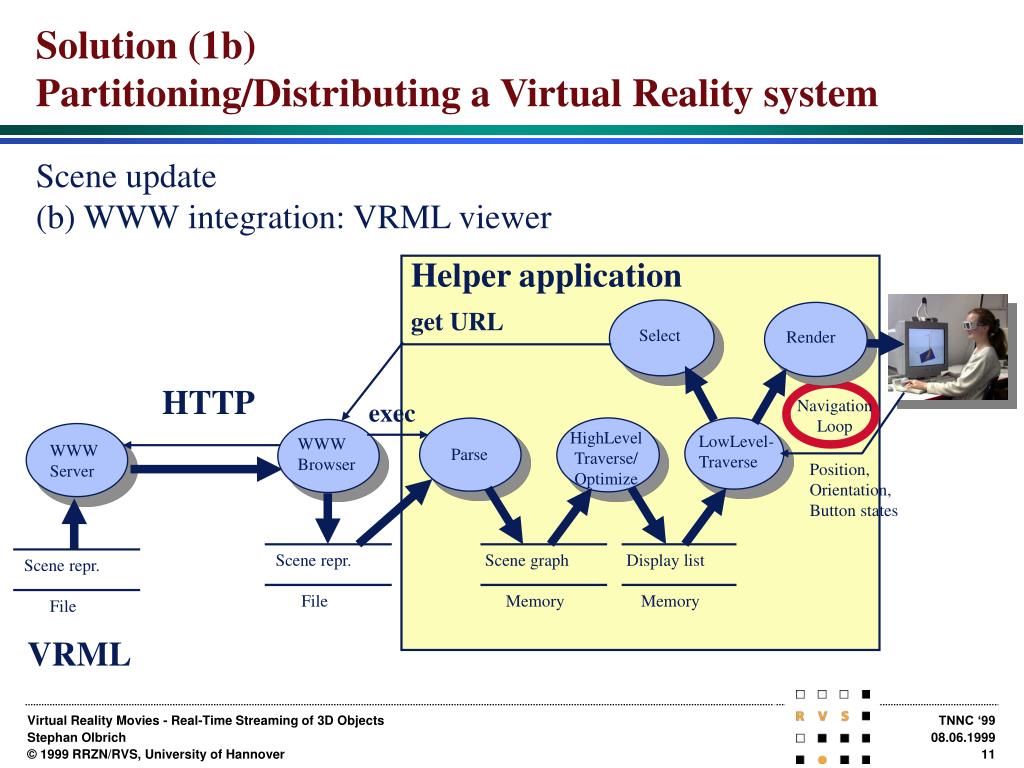Click the arrow from Render to user photo
Screen dimensions: 1024x768
[883, 343]
